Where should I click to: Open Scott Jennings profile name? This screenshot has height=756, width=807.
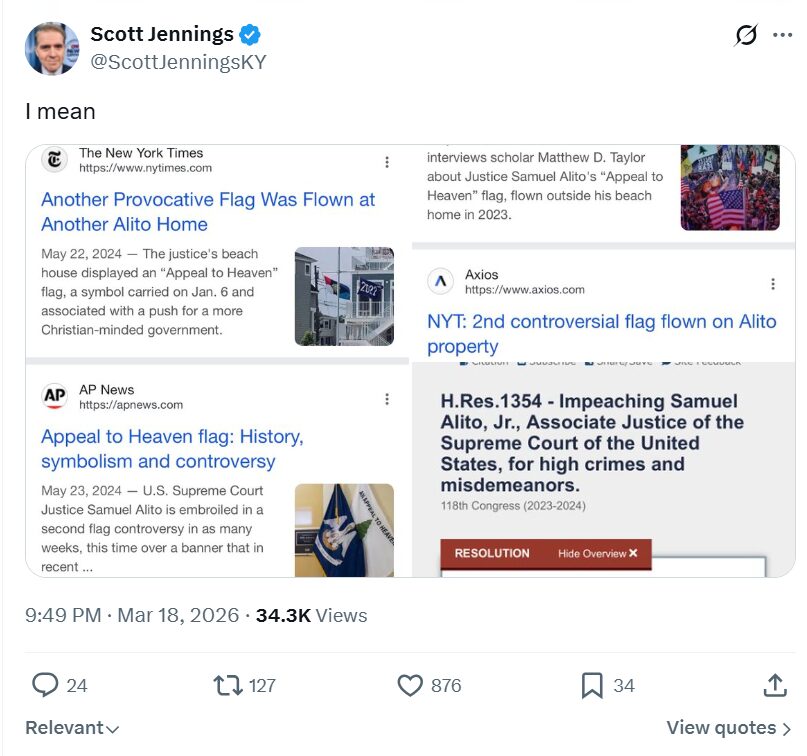(162, 35)
